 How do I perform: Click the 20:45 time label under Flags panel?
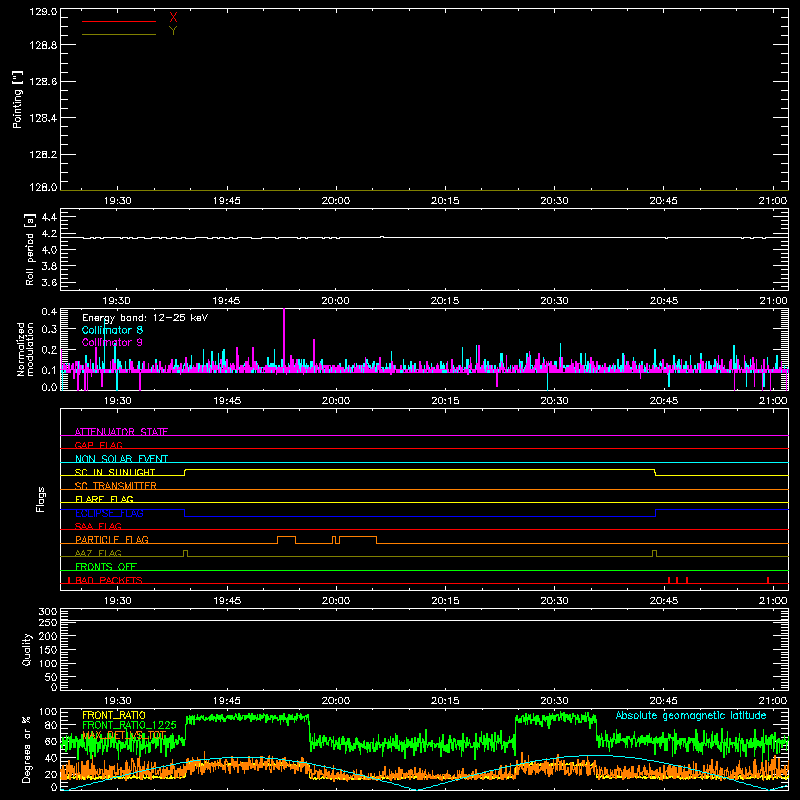663,601
